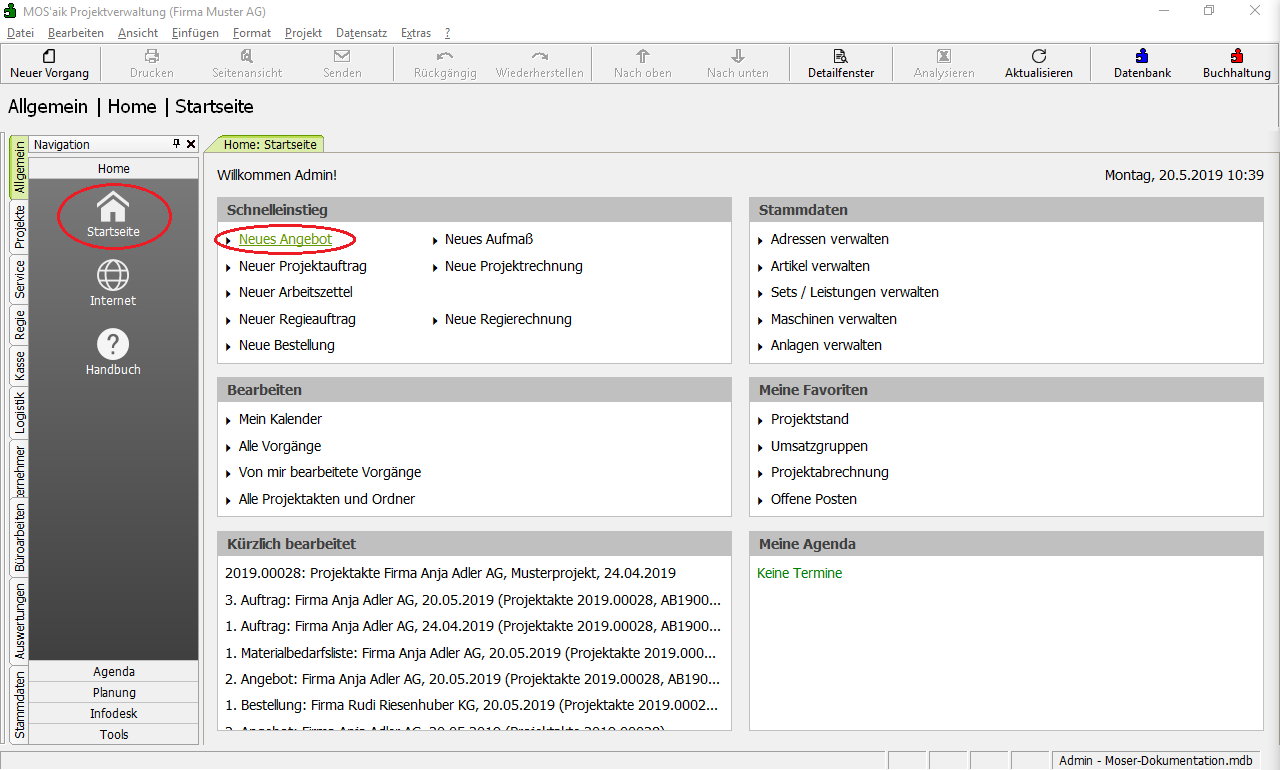Switch to the Projekte side tab

[x=19, y=226]
